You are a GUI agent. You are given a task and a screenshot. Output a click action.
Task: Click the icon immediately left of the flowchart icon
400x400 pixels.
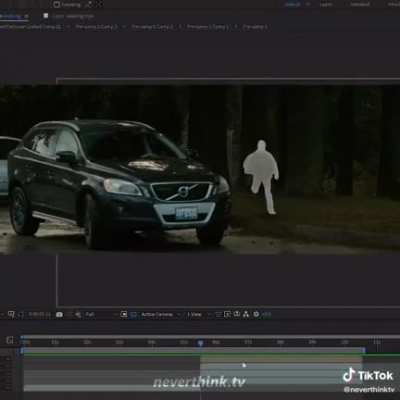click(x=237, y=314)
